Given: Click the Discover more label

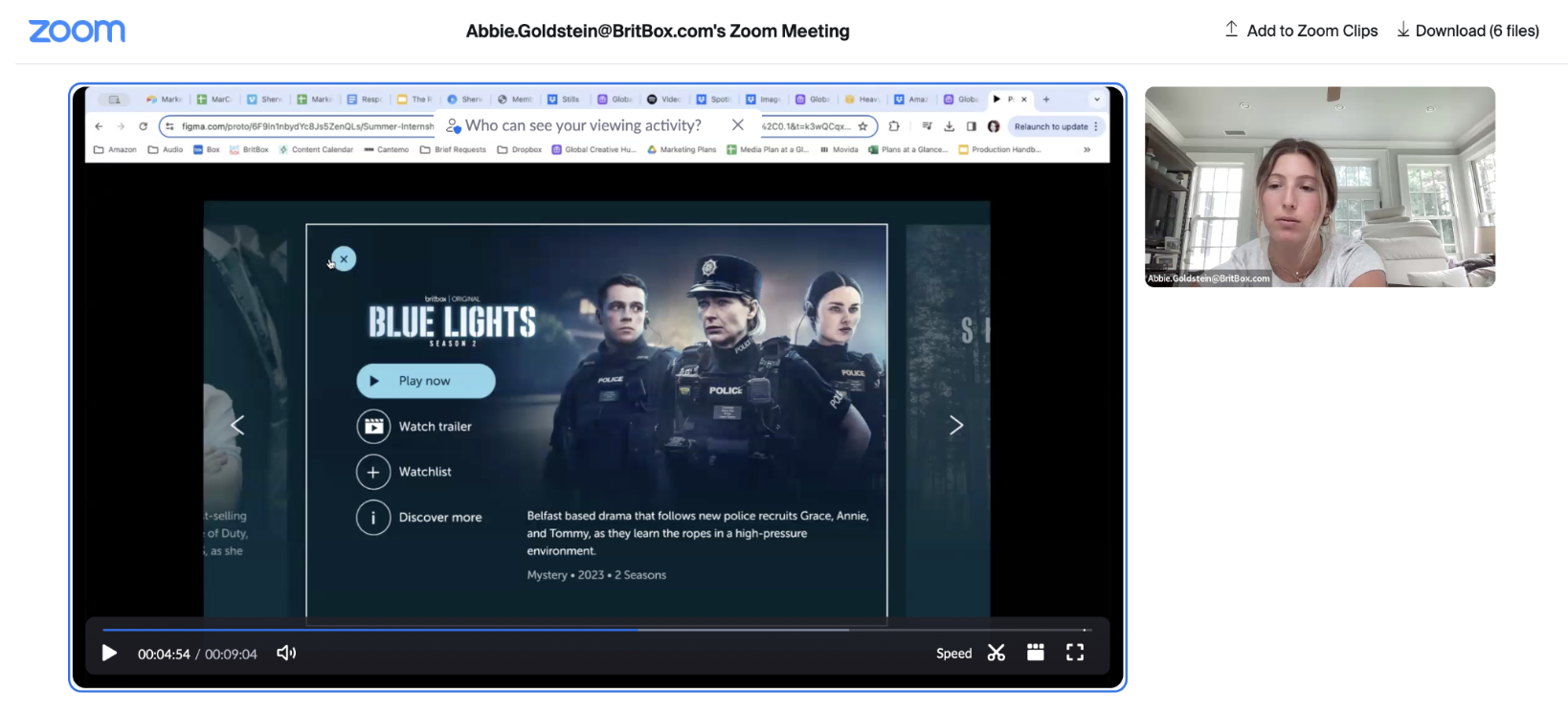Looking at the screenshot, I should point(440,518).
